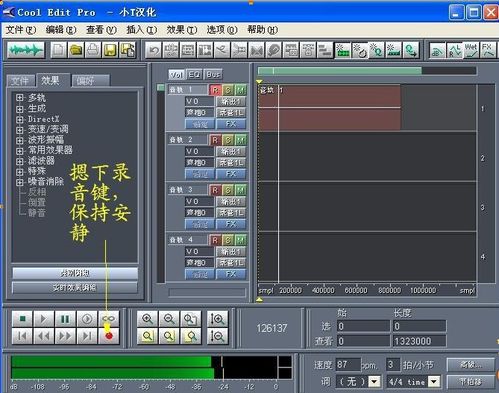Undo using the curved arrow icon
This screenshot has height=393, width=499.
click(x=154, y=50)
